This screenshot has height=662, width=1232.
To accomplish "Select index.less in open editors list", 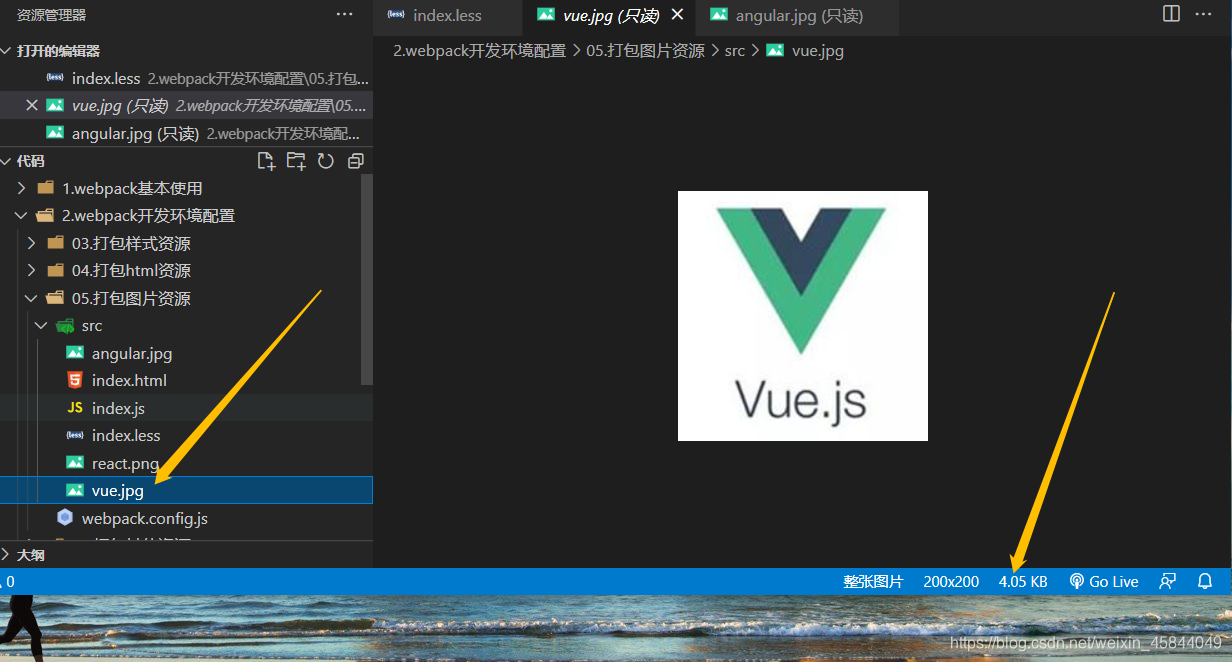I will click(x=186, y=78).
